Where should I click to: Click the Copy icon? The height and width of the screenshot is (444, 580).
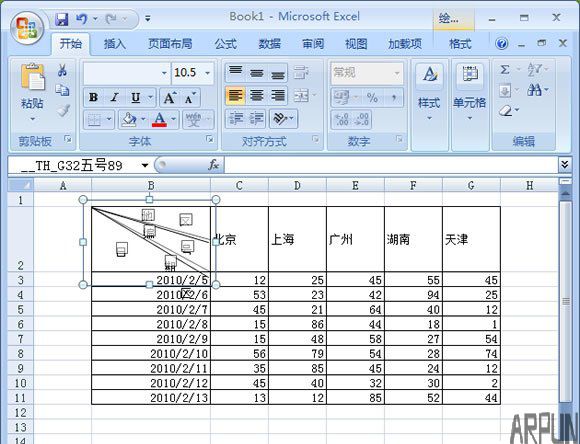point(62,90)
